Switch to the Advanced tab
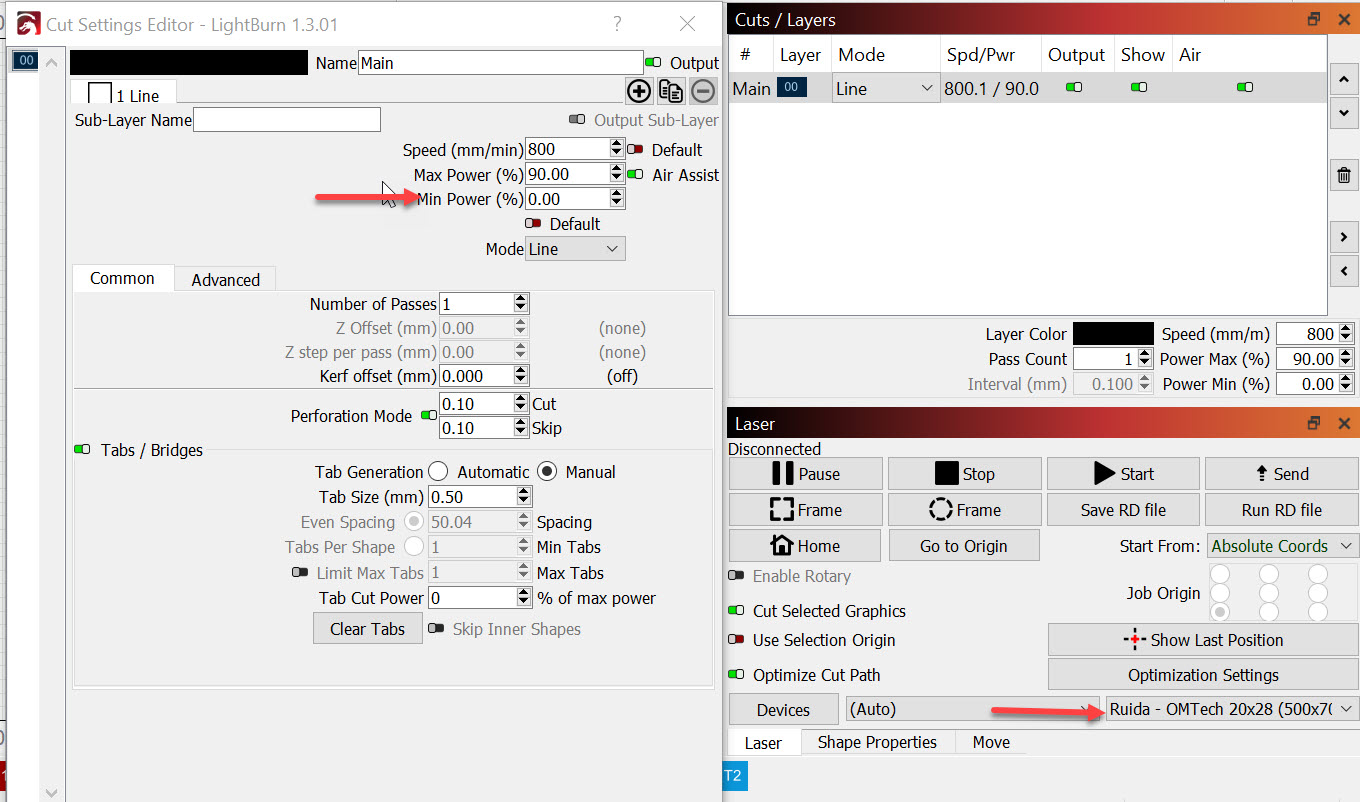 pyautogui.click(x=225, y=280)
